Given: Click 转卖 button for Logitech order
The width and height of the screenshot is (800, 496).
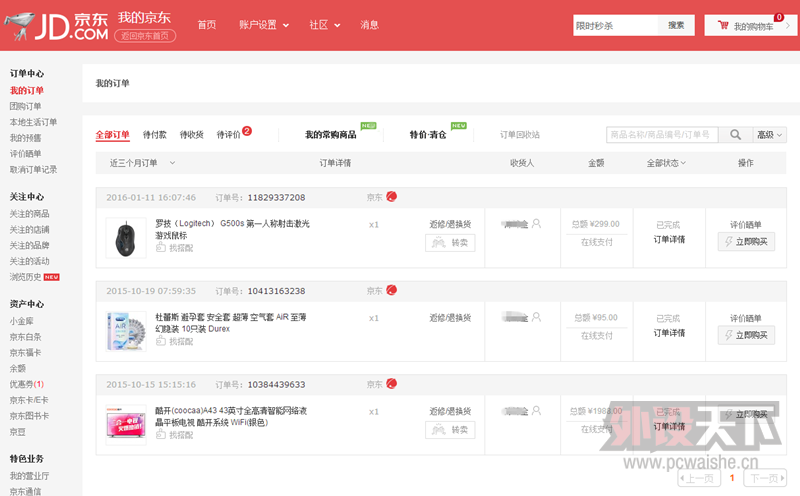Looking at the screenshot, I should (x=450, y=243).
